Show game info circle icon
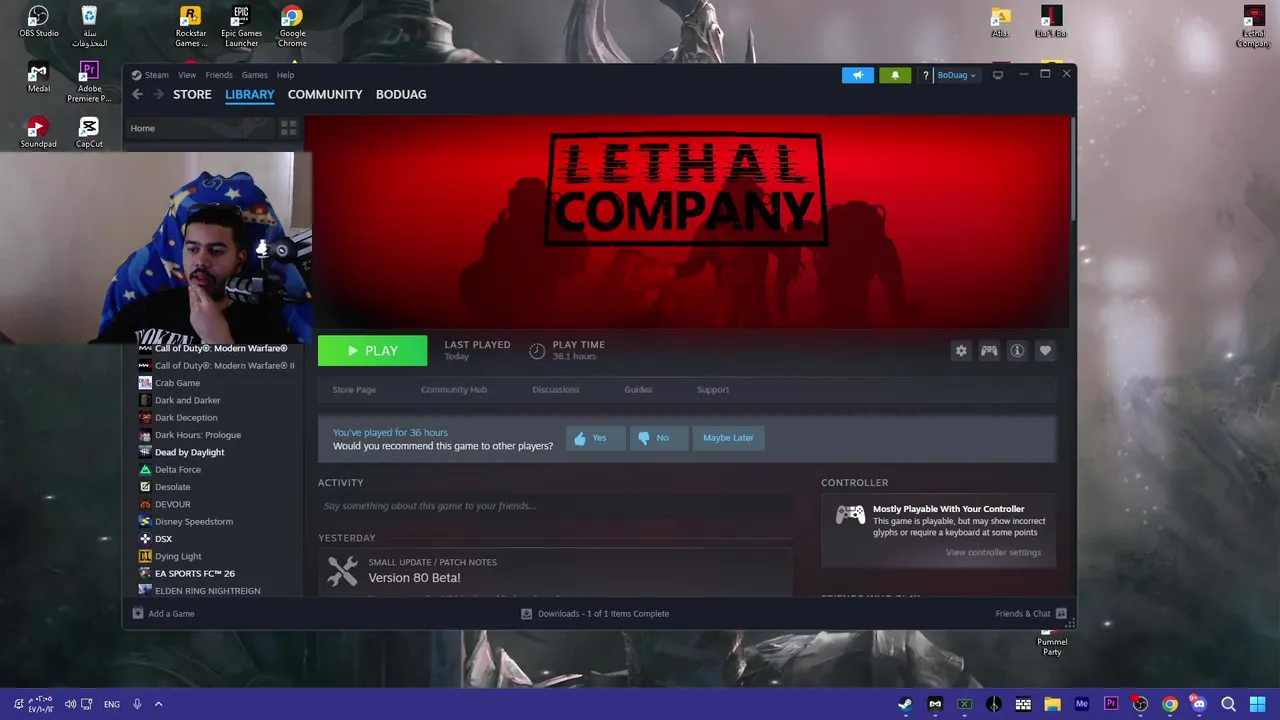 [1017, 351]
